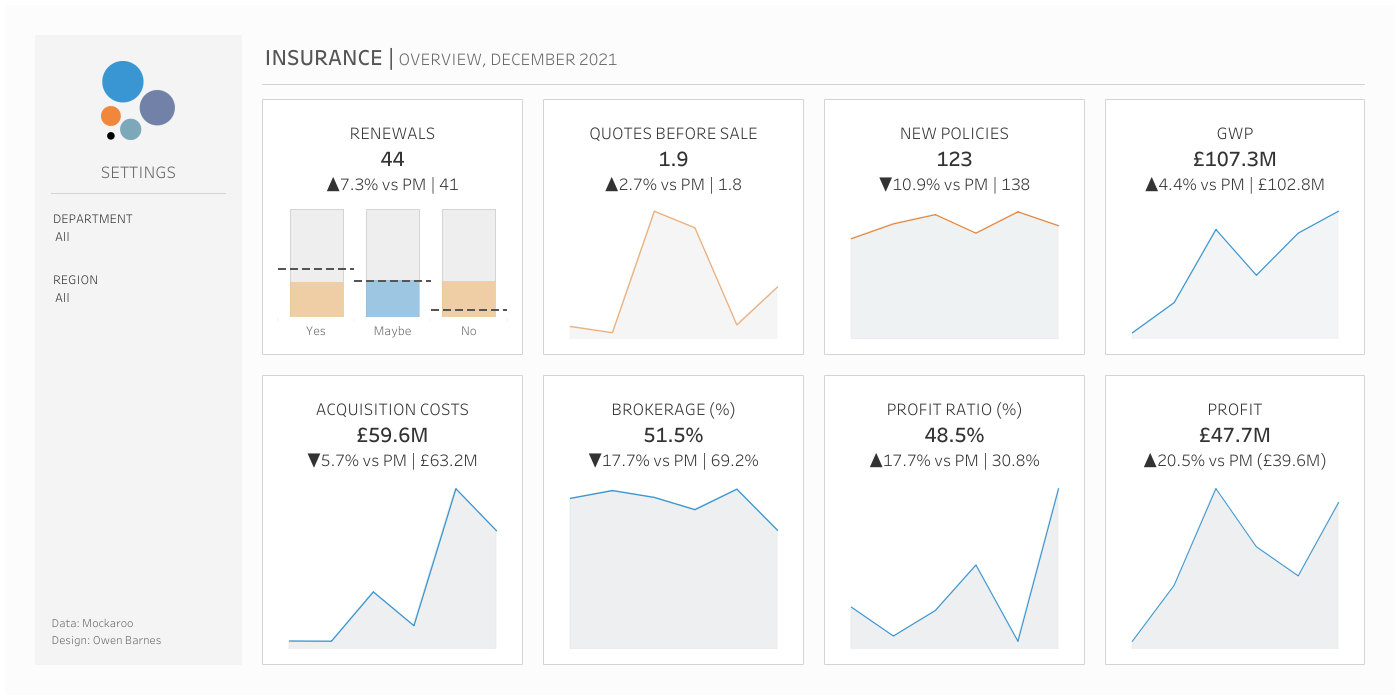Click the Brokerage (%) area chart
This screenshot has height=699, width=1399.
pyautogui.click(x=673, y=568)
